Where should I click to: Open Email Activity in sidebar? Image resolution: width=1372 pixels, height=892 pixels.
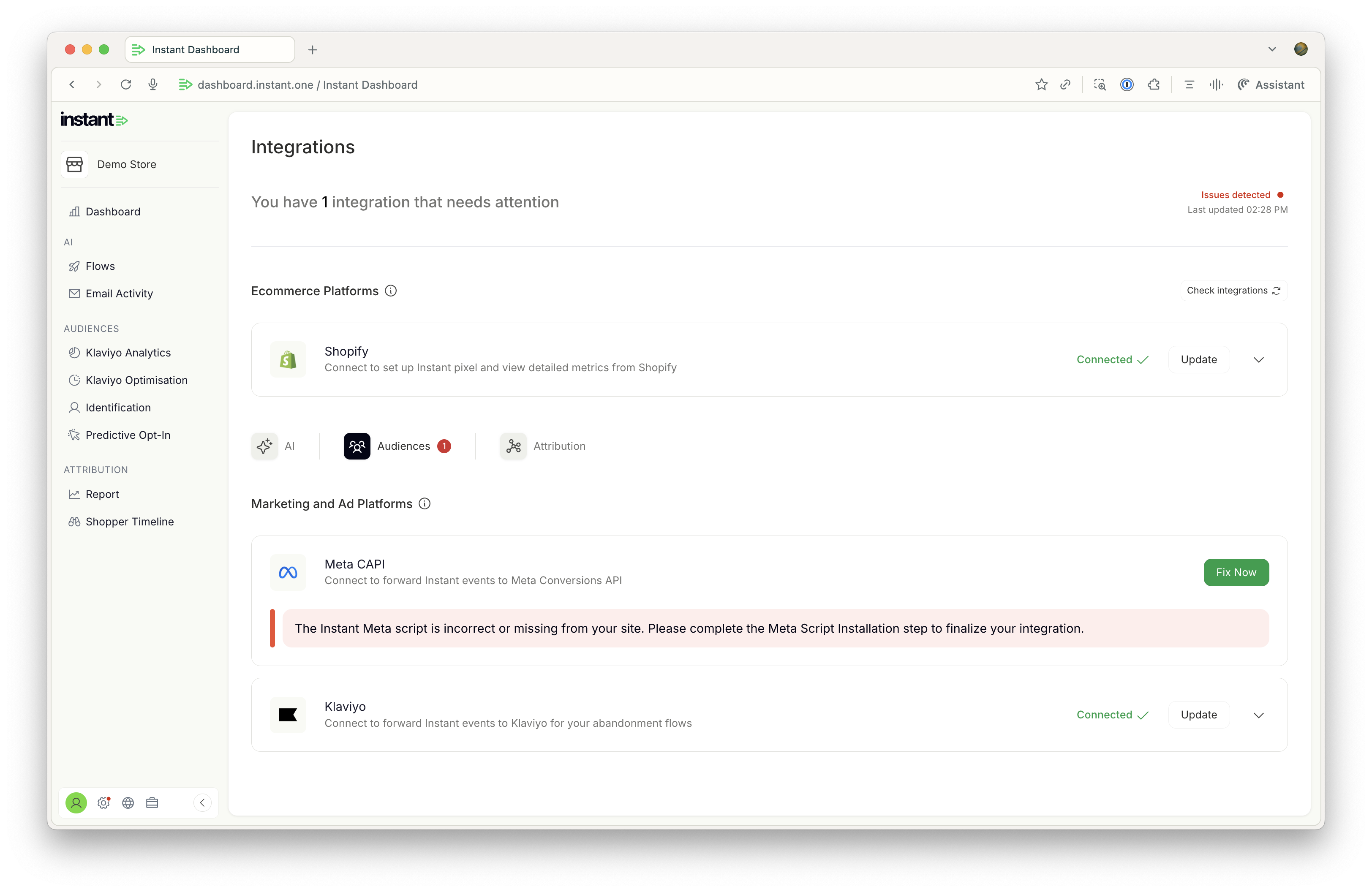point(119,293)
